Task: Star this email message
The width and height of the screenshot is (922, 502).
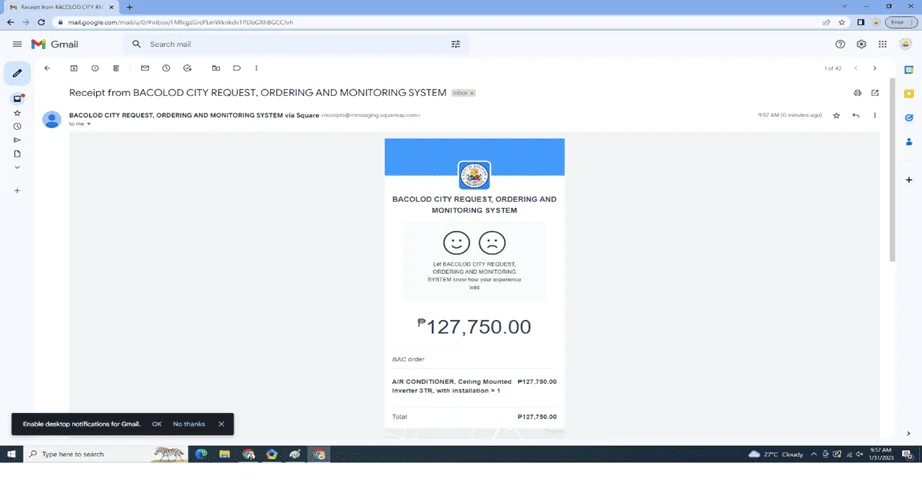Action: tap(836, 116)
